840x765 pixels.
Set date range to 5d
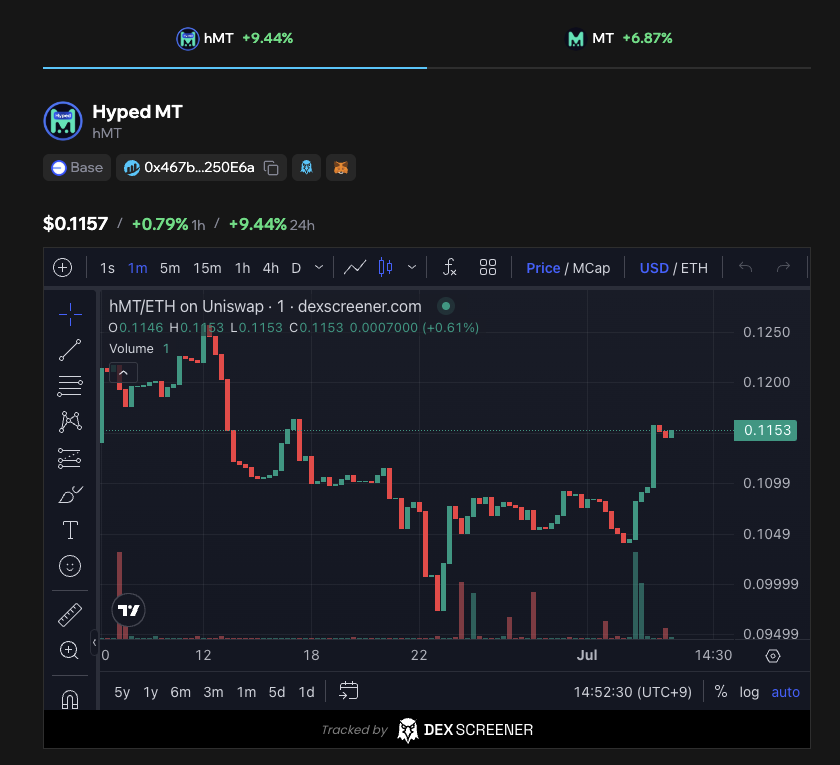pos(277,692)
